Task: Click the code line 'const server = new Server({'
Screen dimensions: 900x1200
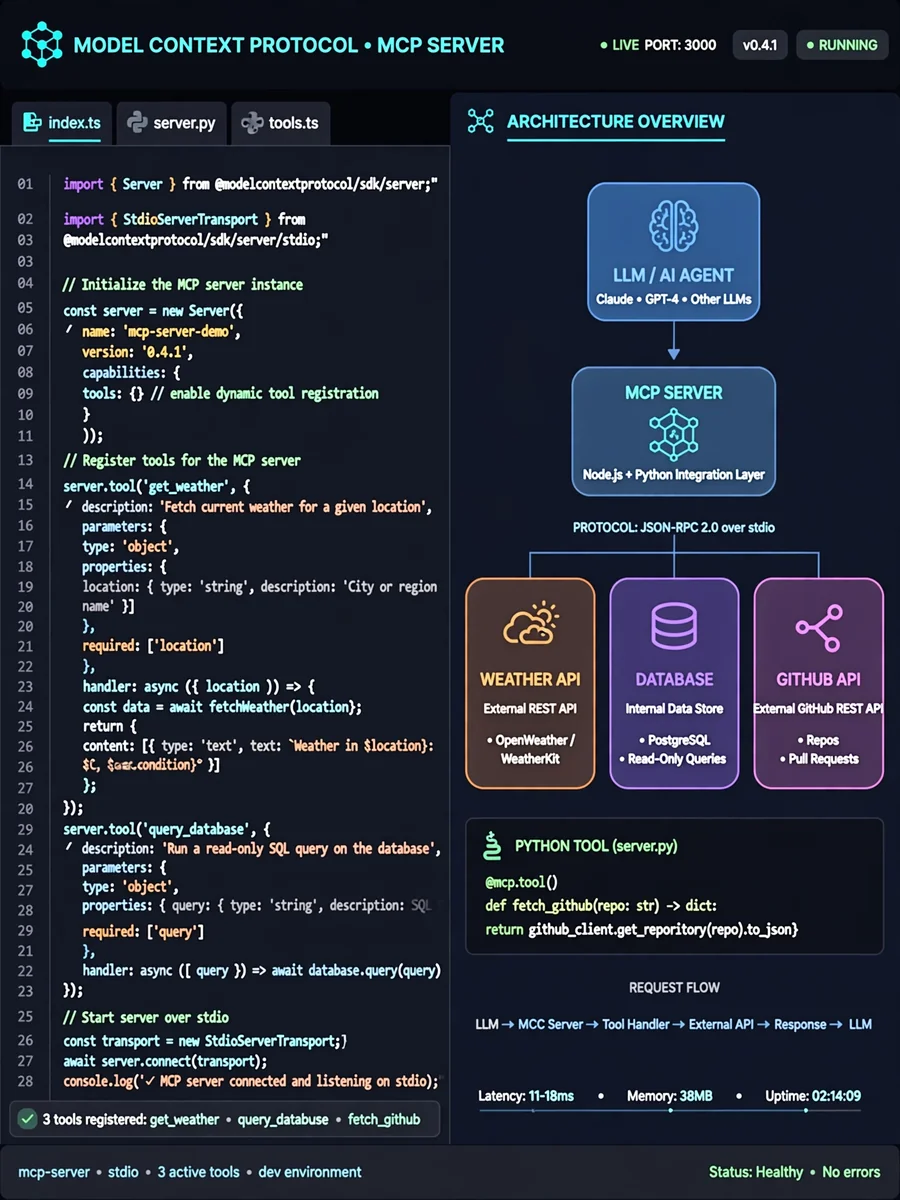Action: pos(152,311)
